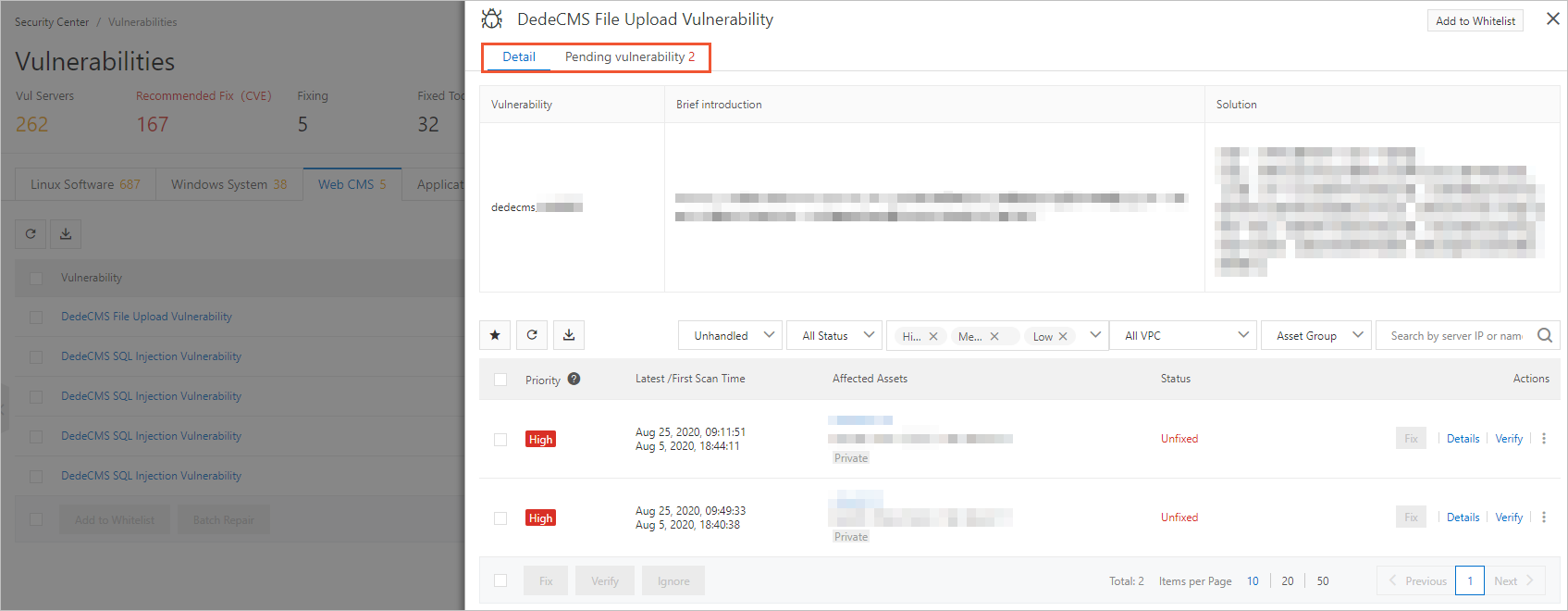Open the All VPC dropdown
The width and height of the screenshot is (1568, 611).
pos(1183,335)
